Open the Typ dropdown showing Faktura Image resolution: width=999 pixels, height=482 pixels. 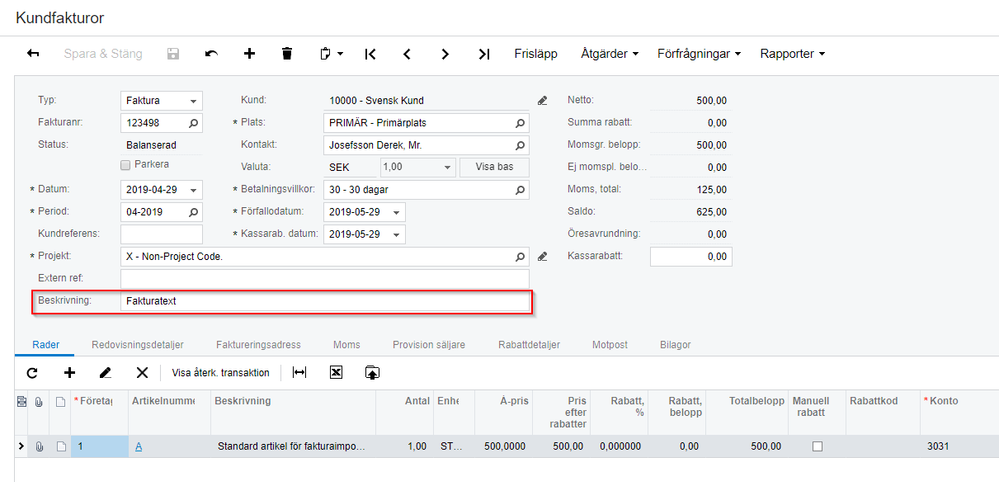coord(193,101)
